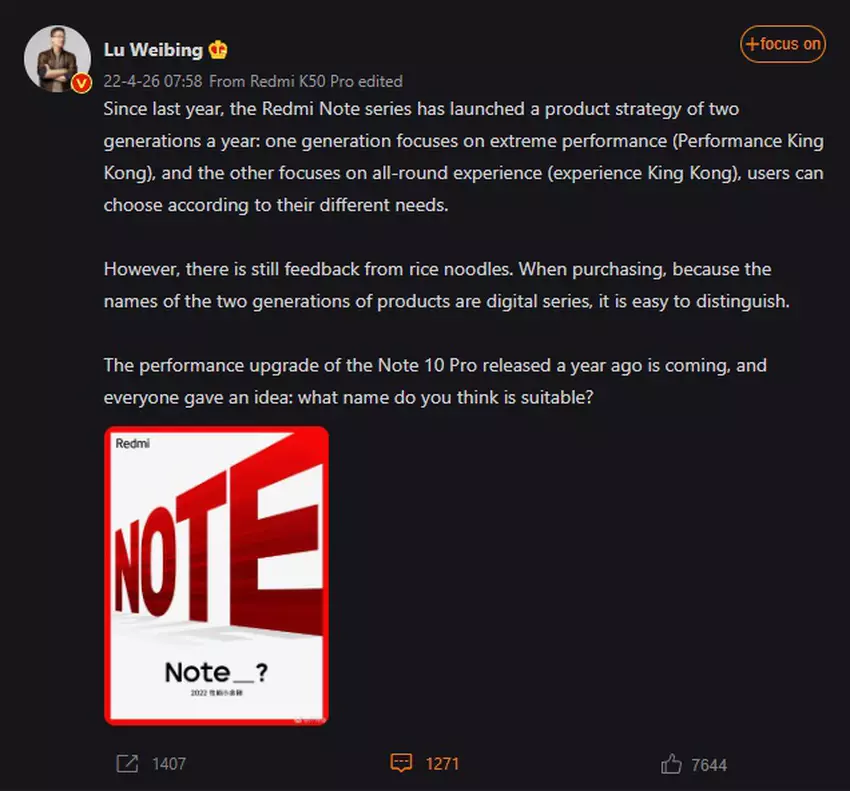Image resolution: width=850 pixels, height=791 pixels.
Task: Click the Note_? caption in the poster
Action: 216,672
